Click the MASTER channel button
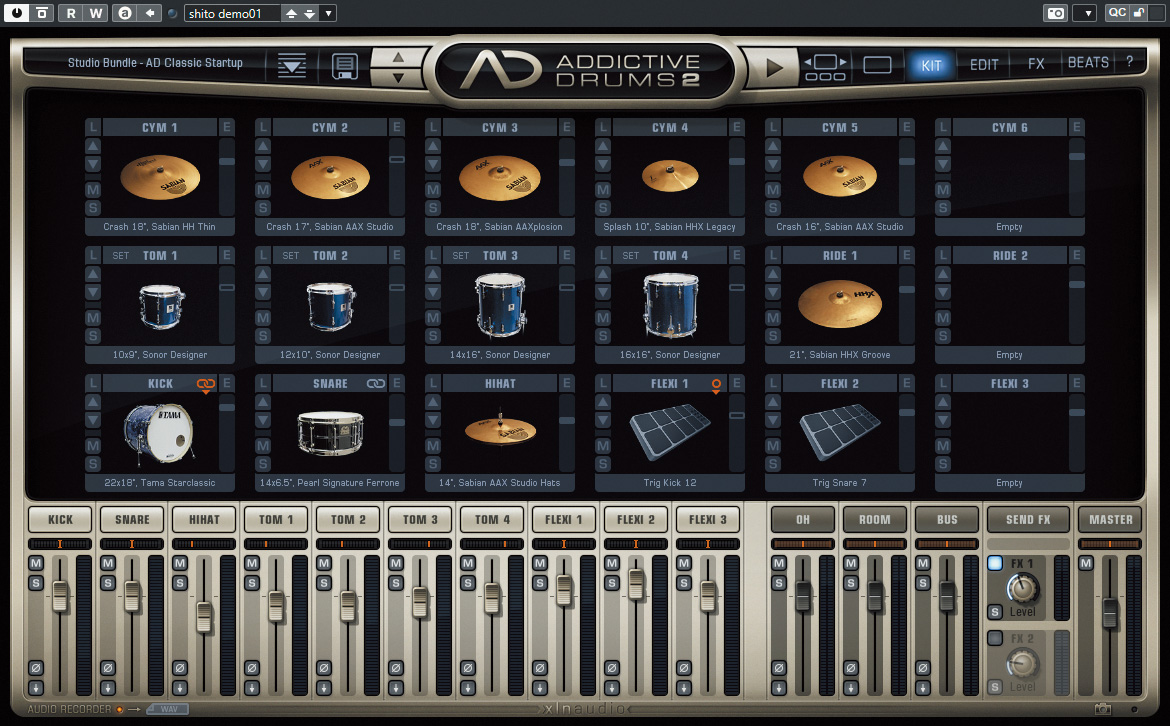This screenshot has width=1170, height=726. pos(1110,519)
